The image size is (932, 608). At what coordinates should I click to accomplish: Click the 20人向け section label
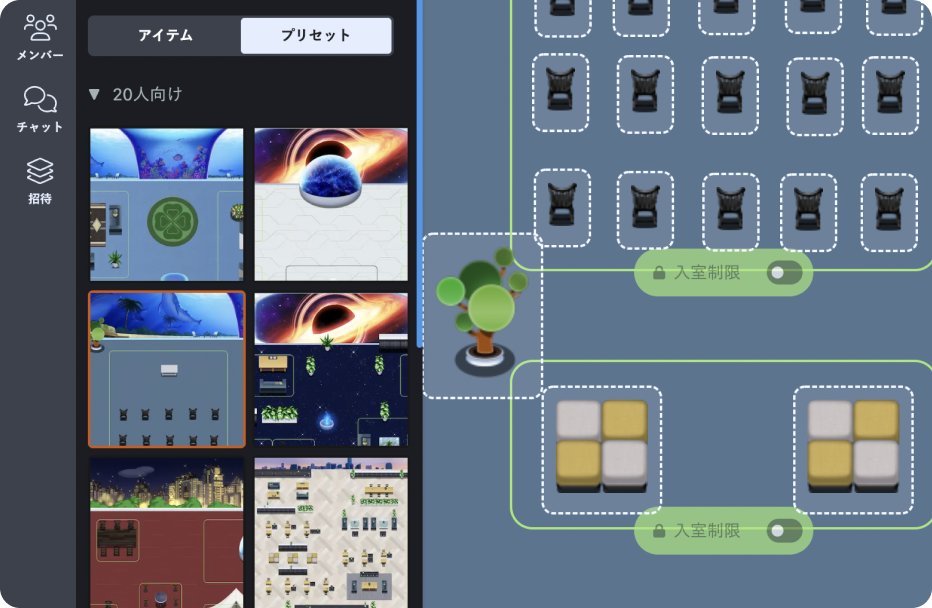tap(147, 94)
